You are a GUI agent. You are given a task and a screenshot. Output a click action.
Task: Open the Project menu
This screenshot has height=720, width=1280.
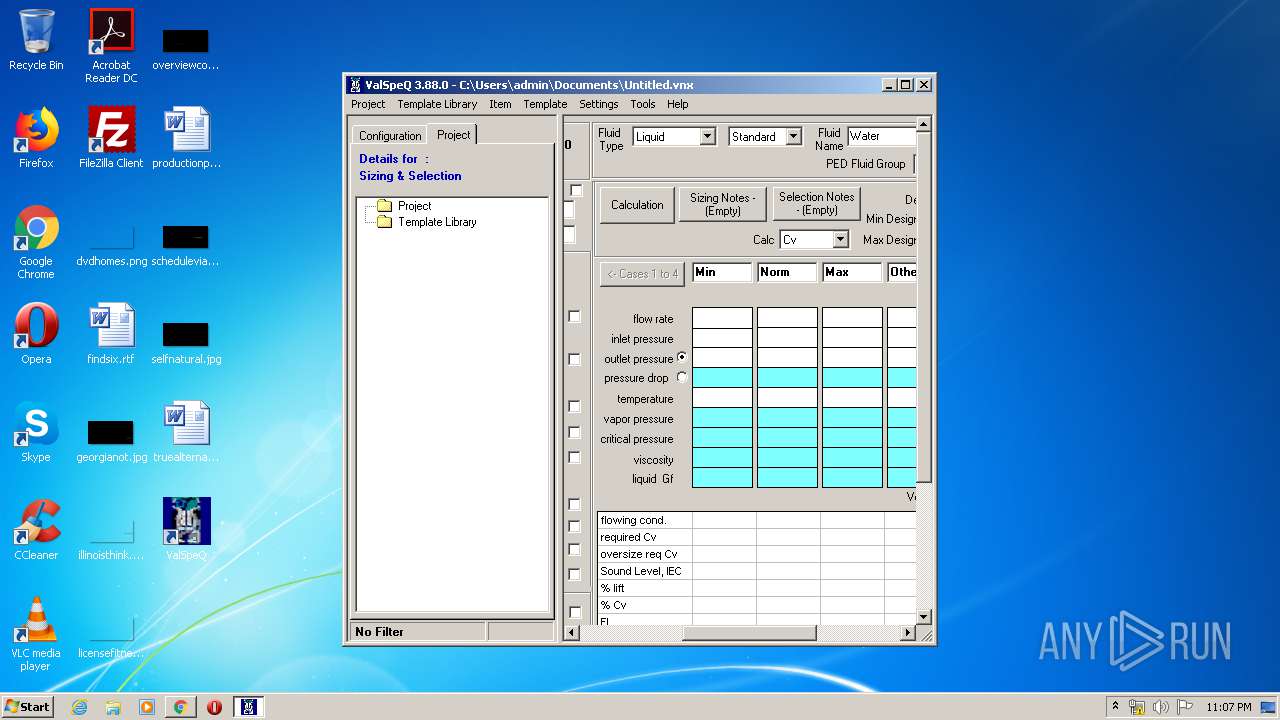point(368,104)
